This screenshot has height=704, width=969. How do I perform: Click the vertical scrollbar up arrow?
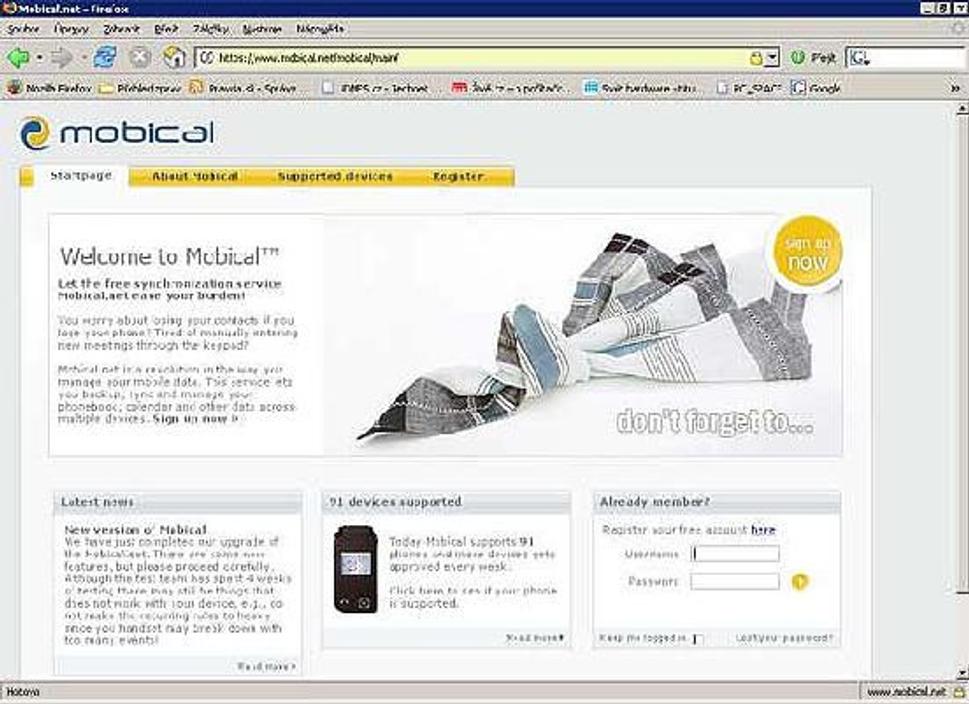962,109
